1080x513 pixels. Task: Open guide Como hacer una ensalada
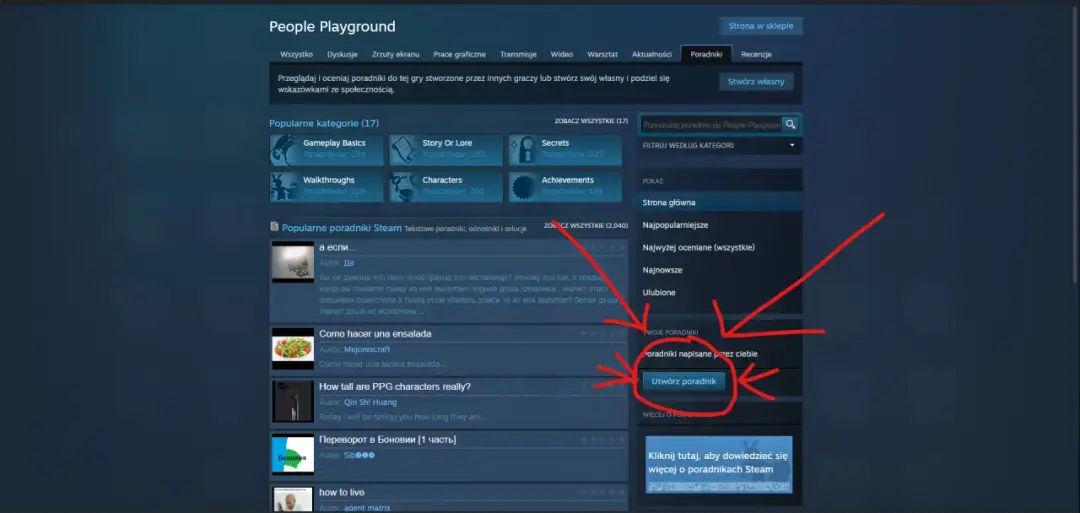point(375,334)
